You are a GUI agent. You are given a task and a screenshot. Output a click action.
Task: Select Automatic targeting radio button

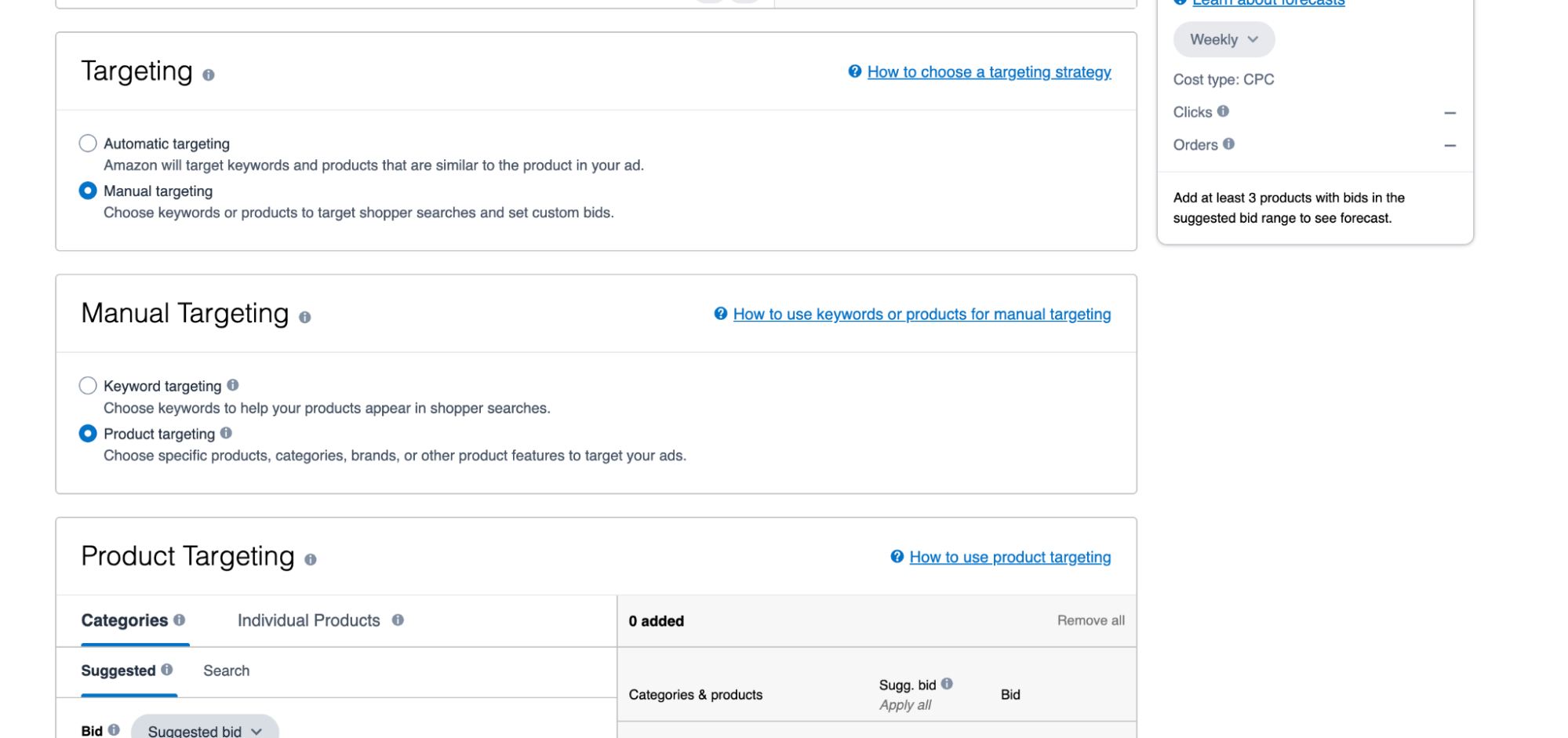pos(88,144)
